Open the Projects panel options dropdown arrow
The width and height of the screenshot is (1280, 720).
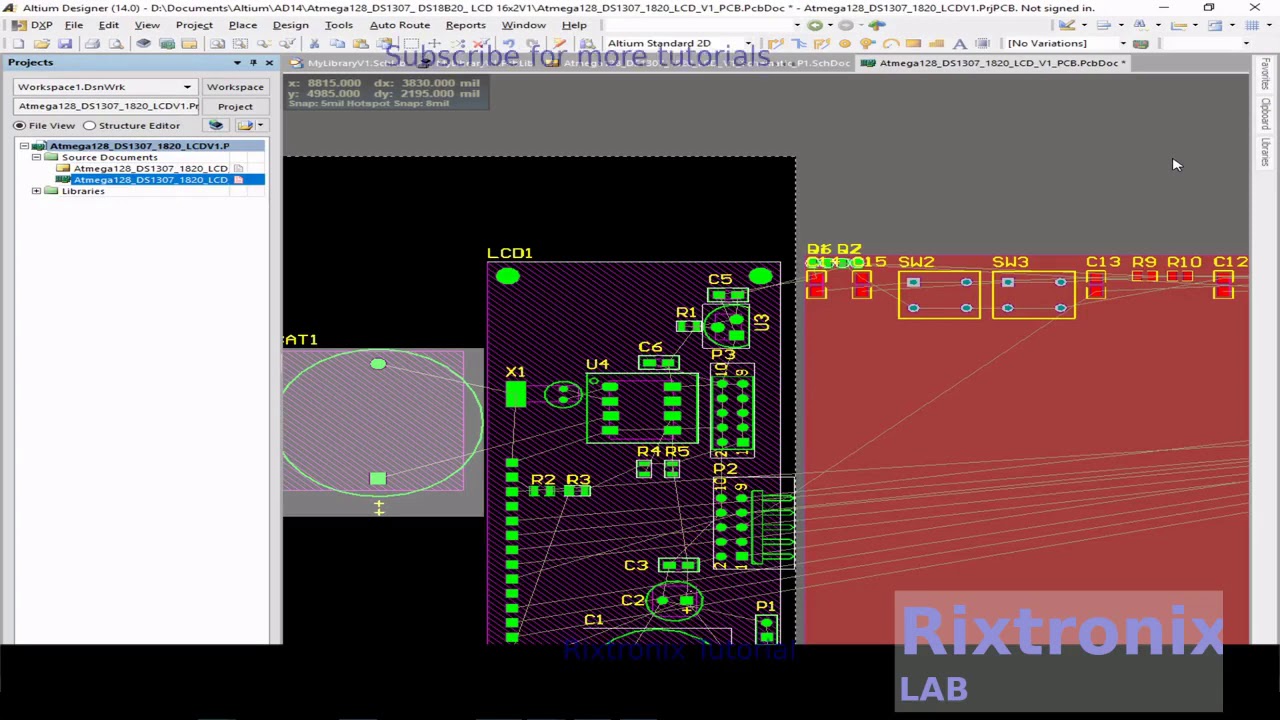click(237, 63)
